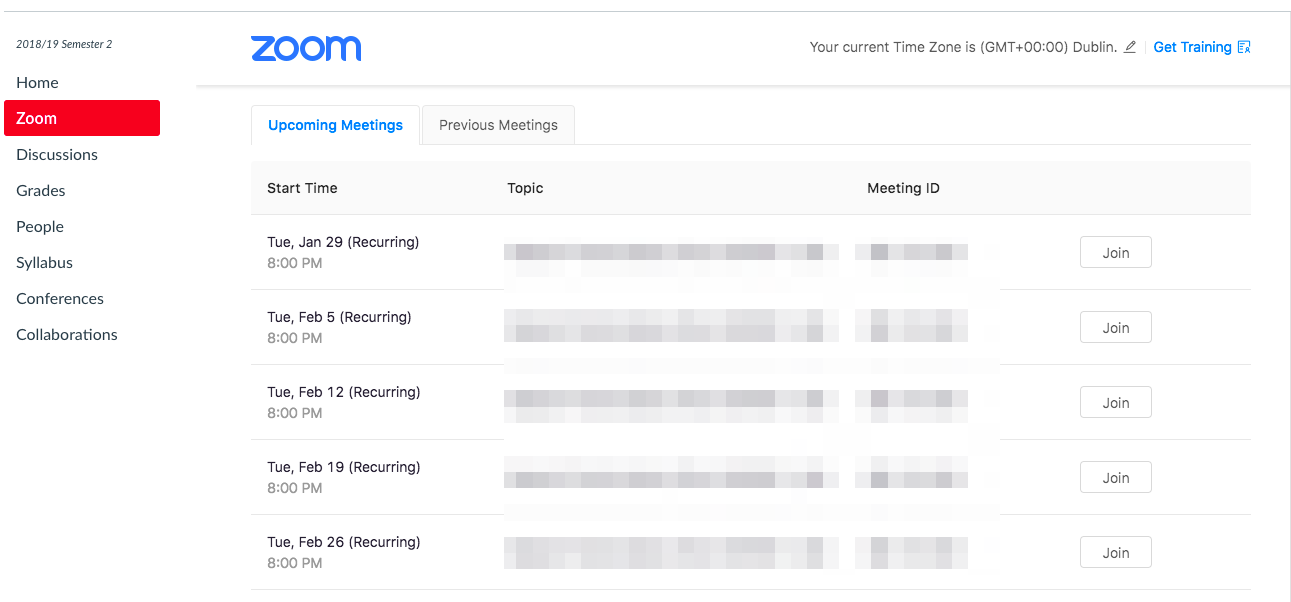Join the Tue, Feb 5 meeting
The image size is (1291, 602).
click(1116, 328)
